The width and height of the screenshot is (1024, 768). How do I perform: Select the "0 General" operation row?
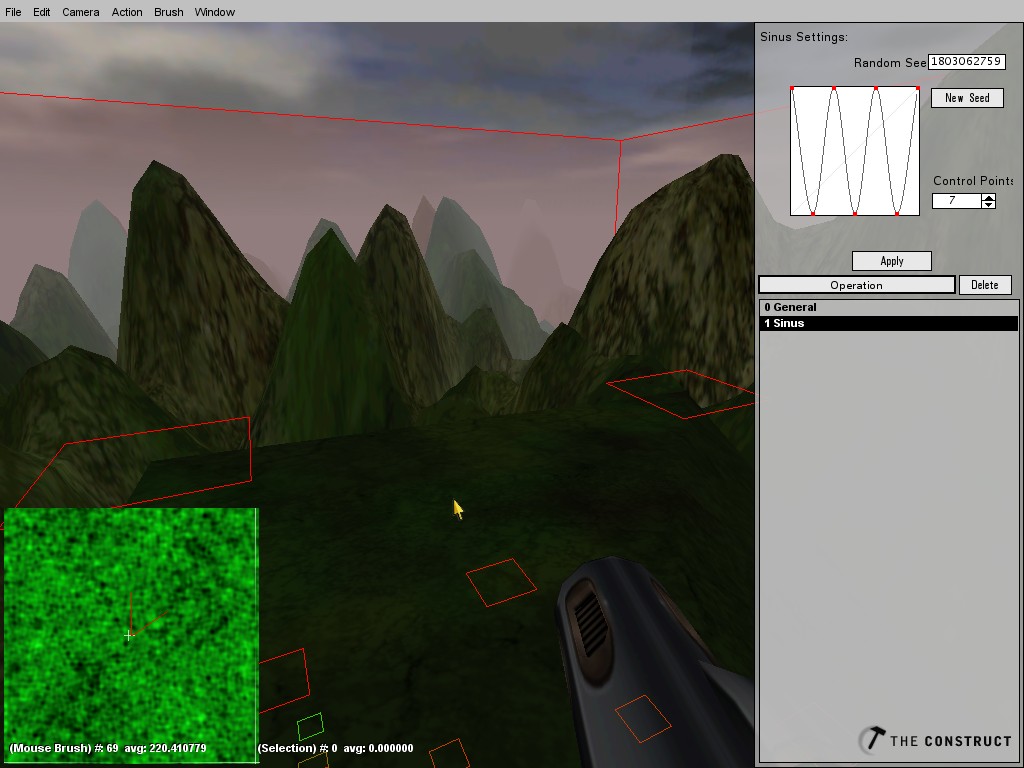(x=888, y=307)
